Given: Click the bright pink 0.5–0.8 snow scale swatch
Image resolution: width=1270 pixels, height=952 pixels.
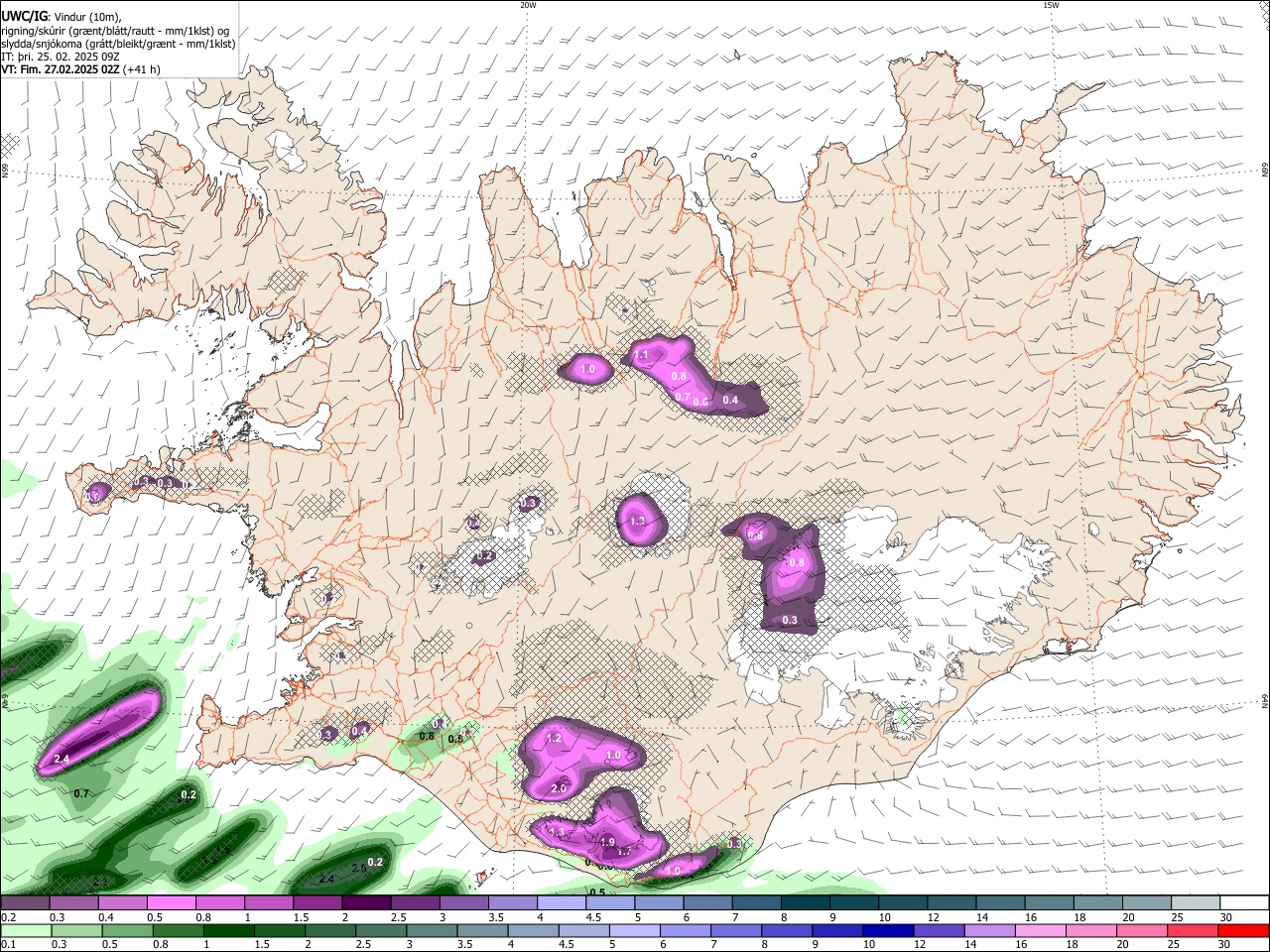Looking at the screenshot, I should pyautogui.click(x=171, y=902).
